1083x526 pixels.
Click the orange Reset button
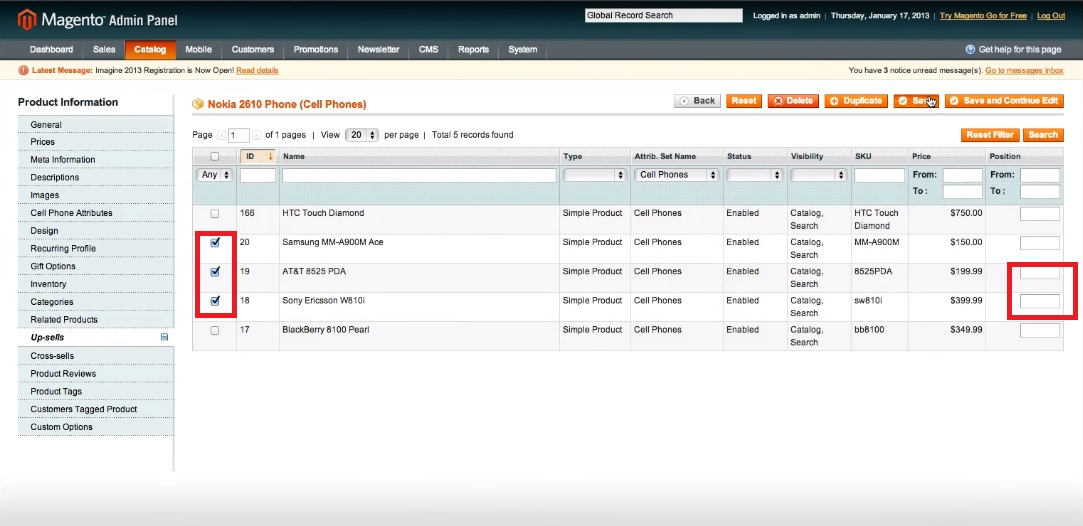[743, 101]
